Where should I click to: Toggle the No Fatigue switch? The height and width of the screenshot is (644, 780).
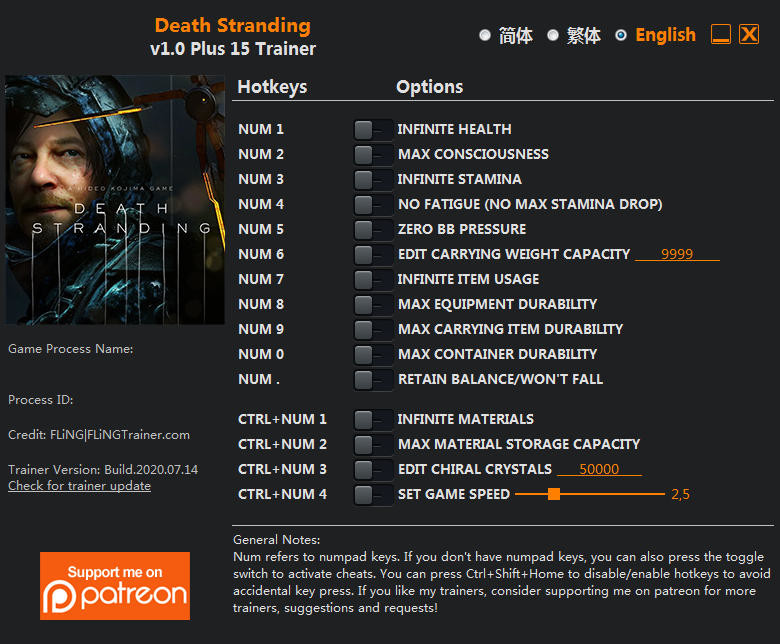373,204
